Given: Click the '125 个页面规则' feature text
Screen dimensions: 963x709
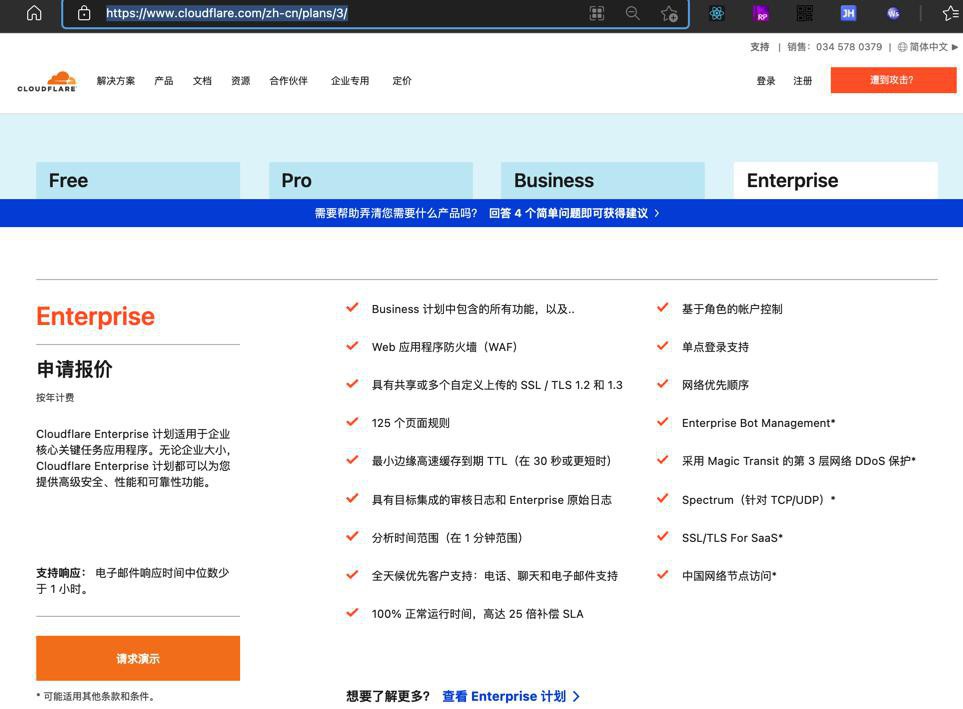Looking at the screenshot, I should (410, 423).
